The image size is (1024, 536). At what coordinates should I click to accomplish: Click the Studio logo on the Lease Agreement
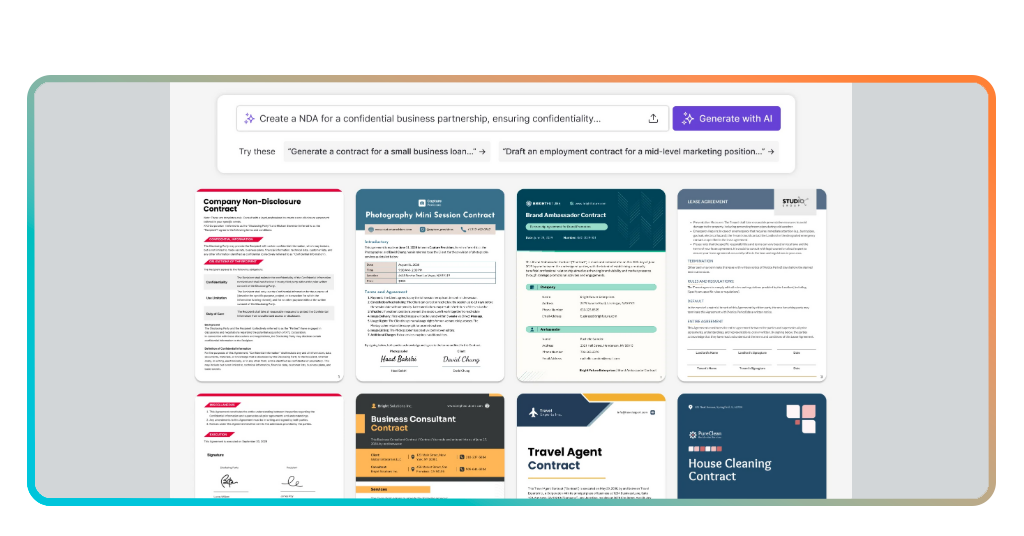(x=795, y=200)
